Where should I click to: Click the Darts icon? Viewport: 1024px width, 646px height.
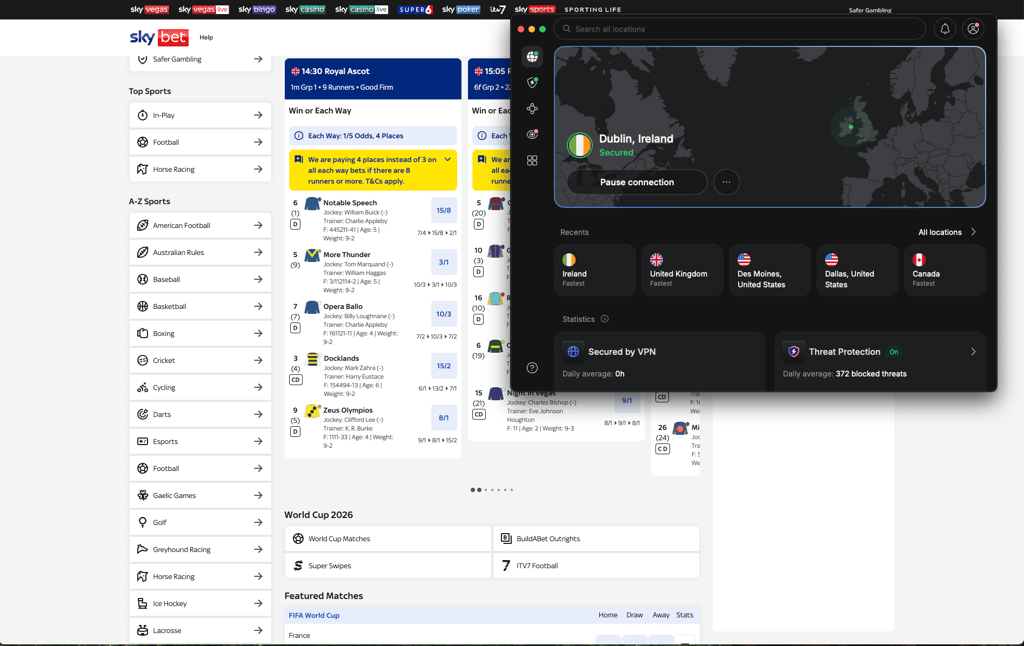pyautogui.click(x=142, y=414)
